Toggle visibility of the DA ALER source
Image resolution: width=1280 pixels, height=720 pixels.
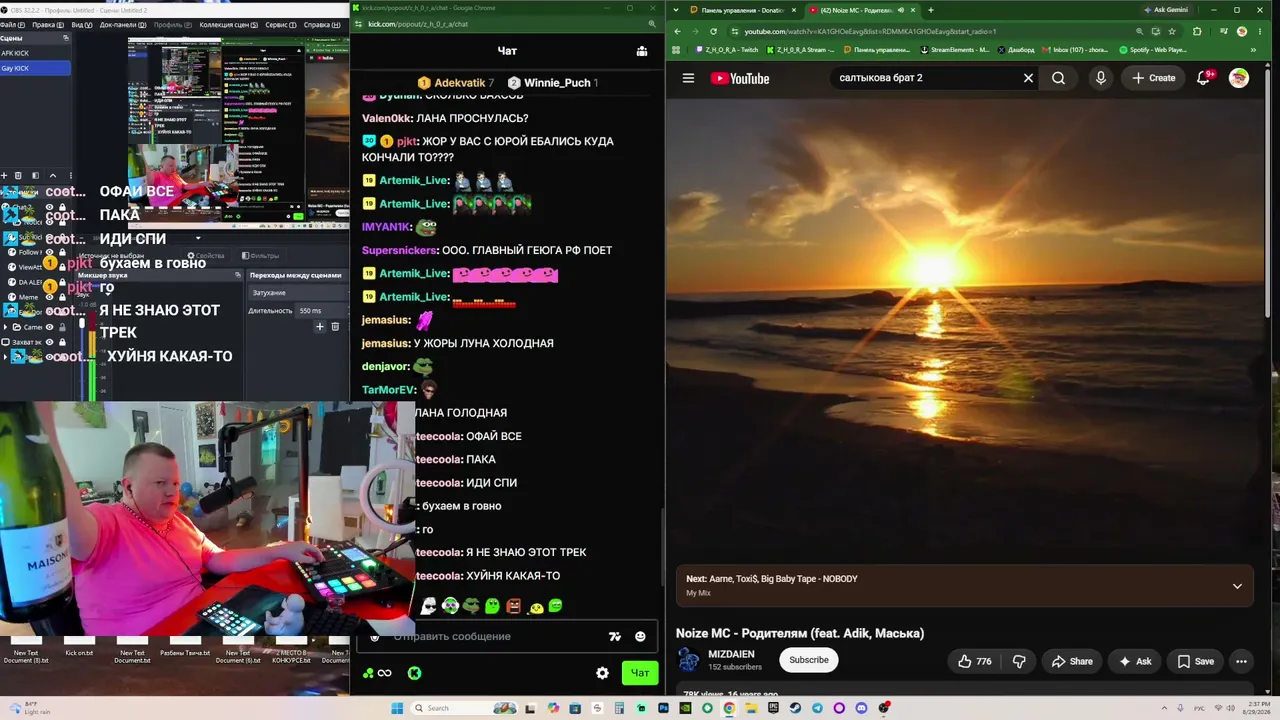[x=50, y=282]
